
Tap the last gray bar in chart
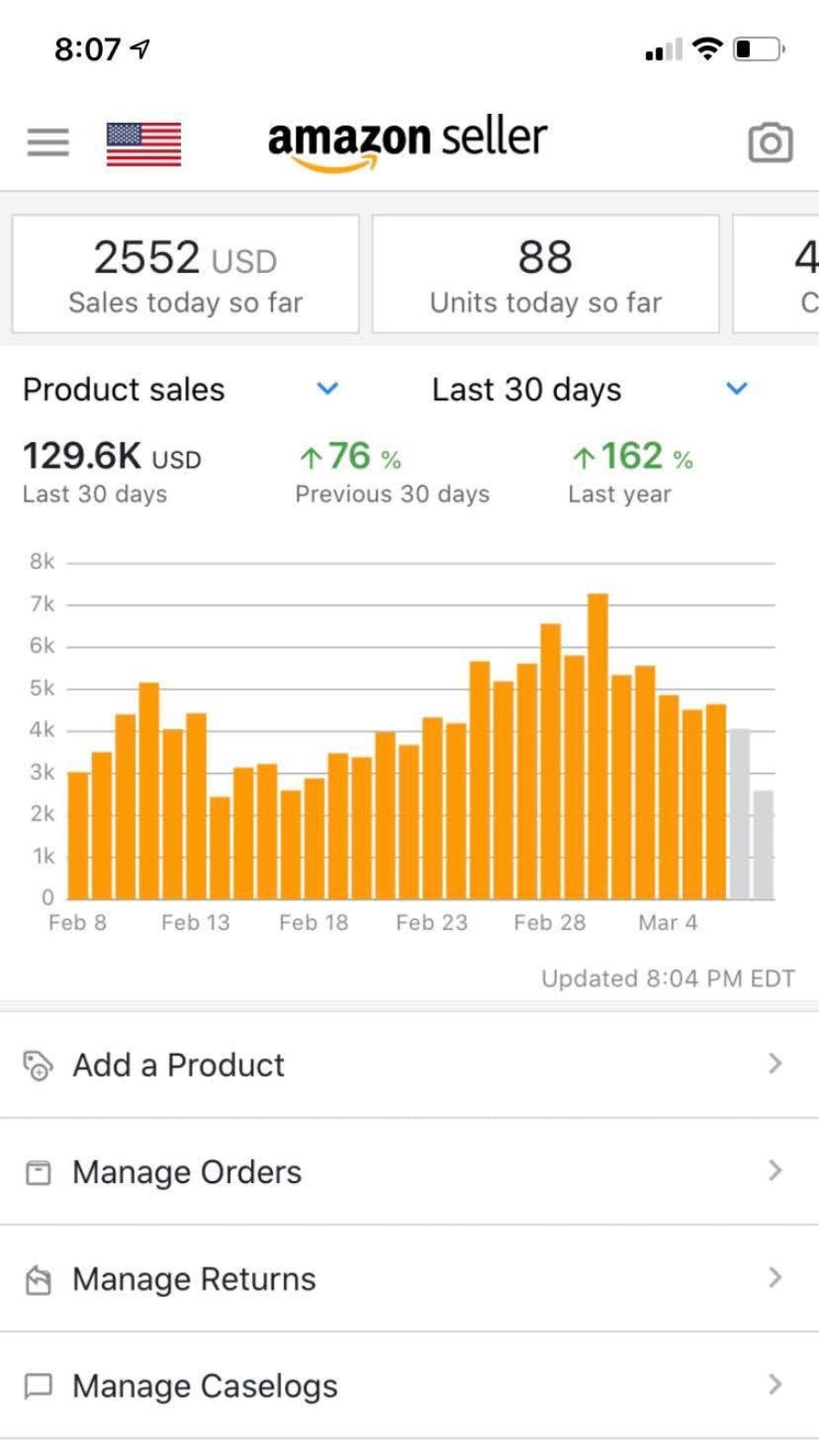pyautogui.click(x=763, y=844)
